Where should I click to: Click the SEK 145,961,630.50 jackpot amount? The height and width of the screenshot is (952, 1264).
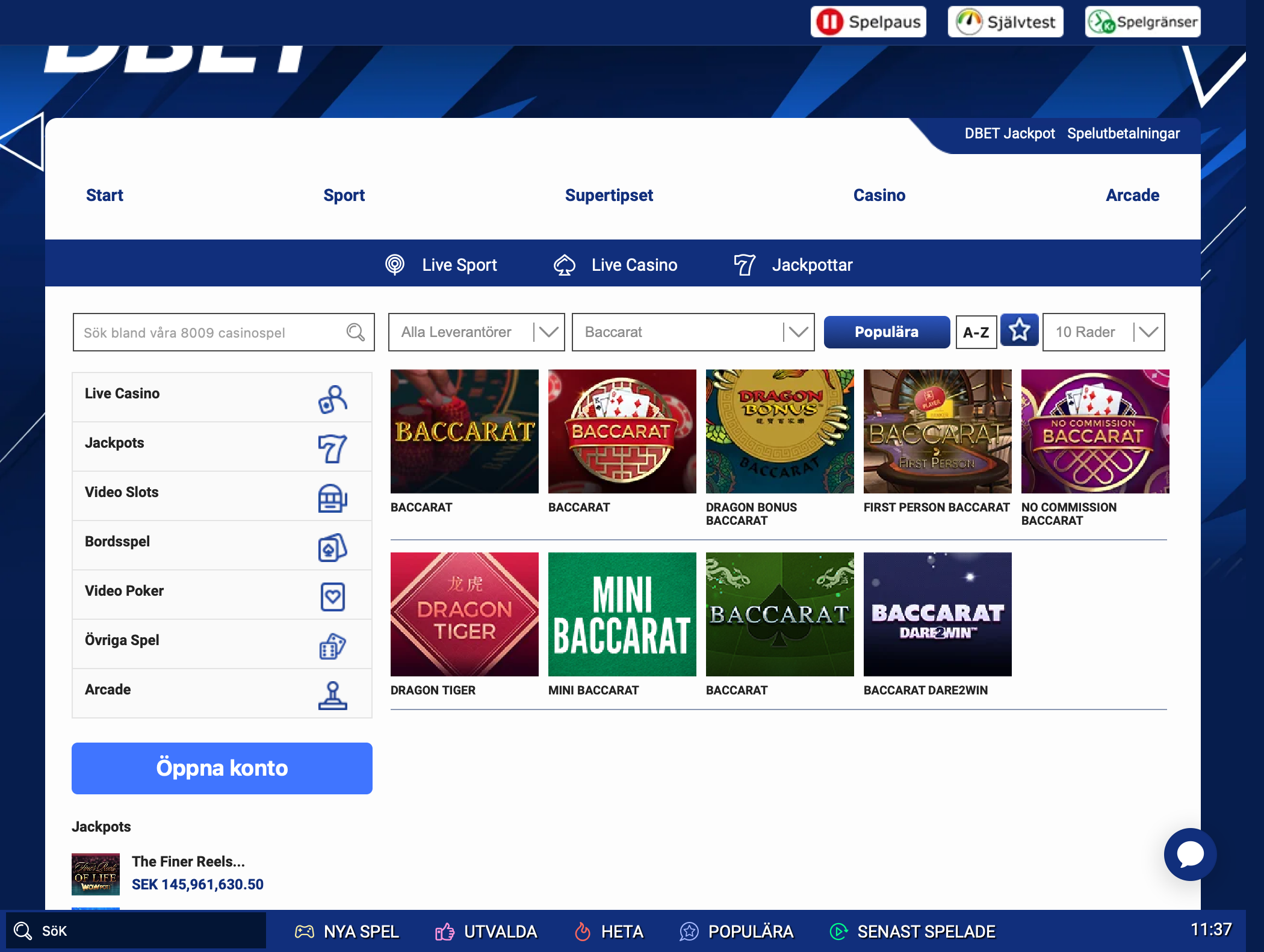coord(197,885)
